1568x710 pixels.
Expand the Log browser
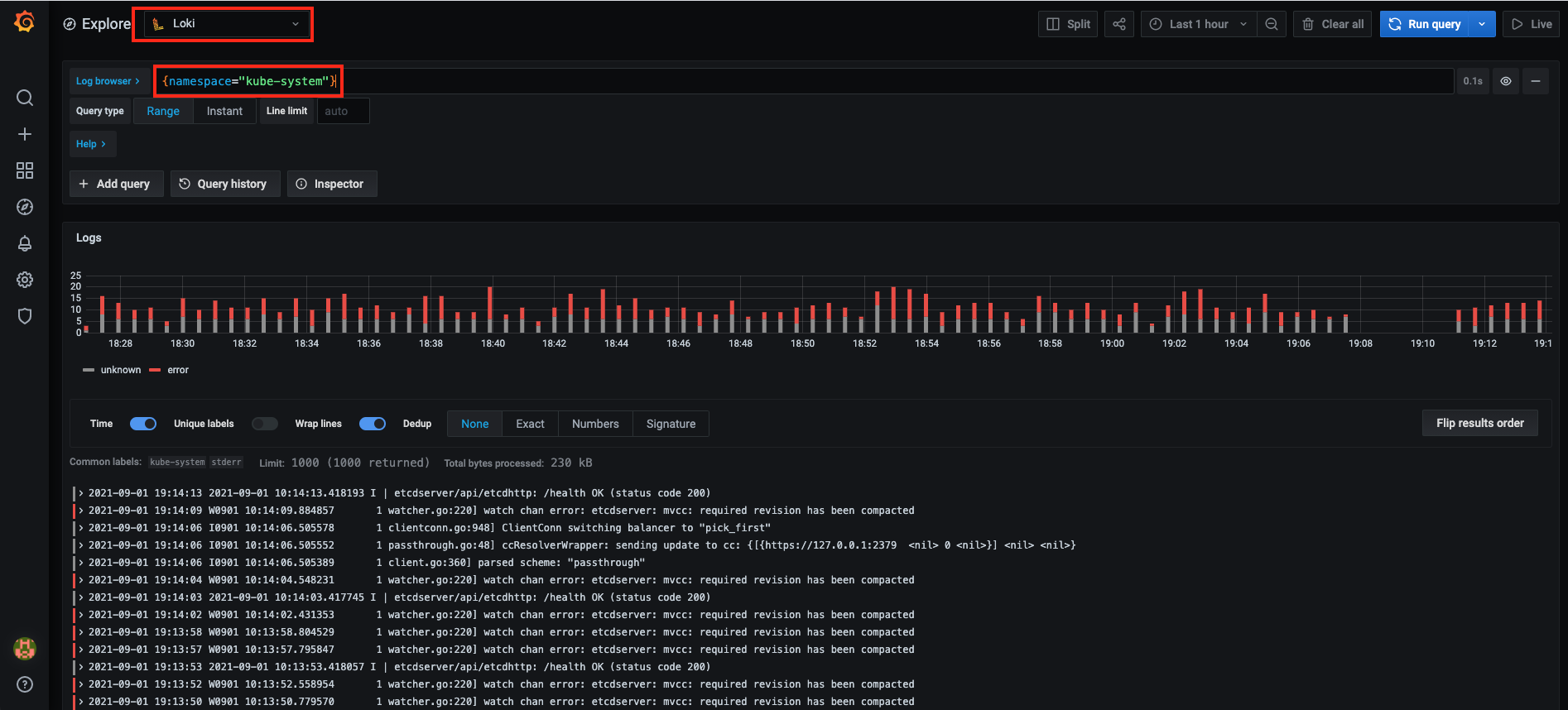(x=108, y=81)
